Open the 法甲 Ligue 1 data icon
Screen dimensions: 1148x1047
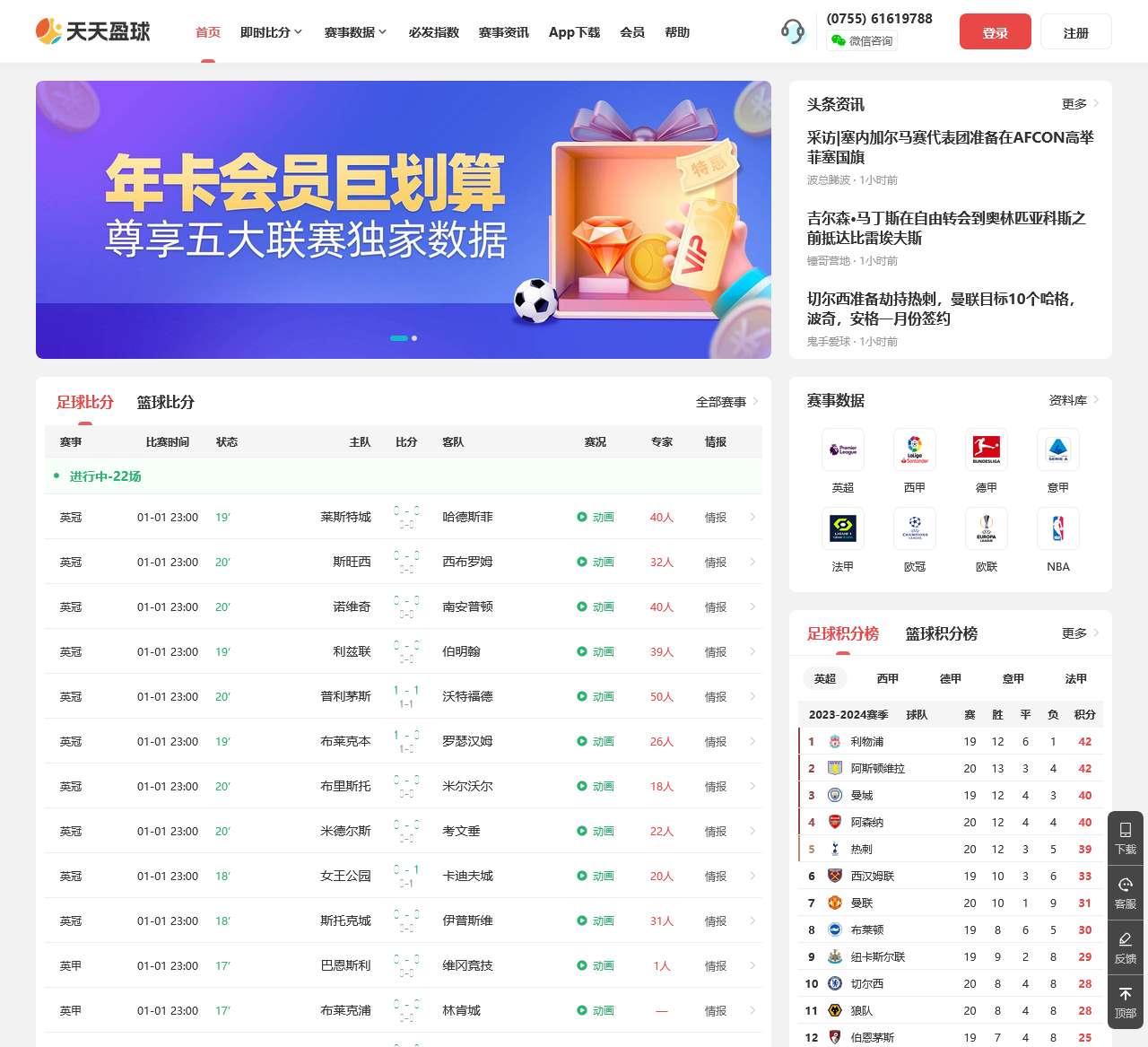point(843,528)
